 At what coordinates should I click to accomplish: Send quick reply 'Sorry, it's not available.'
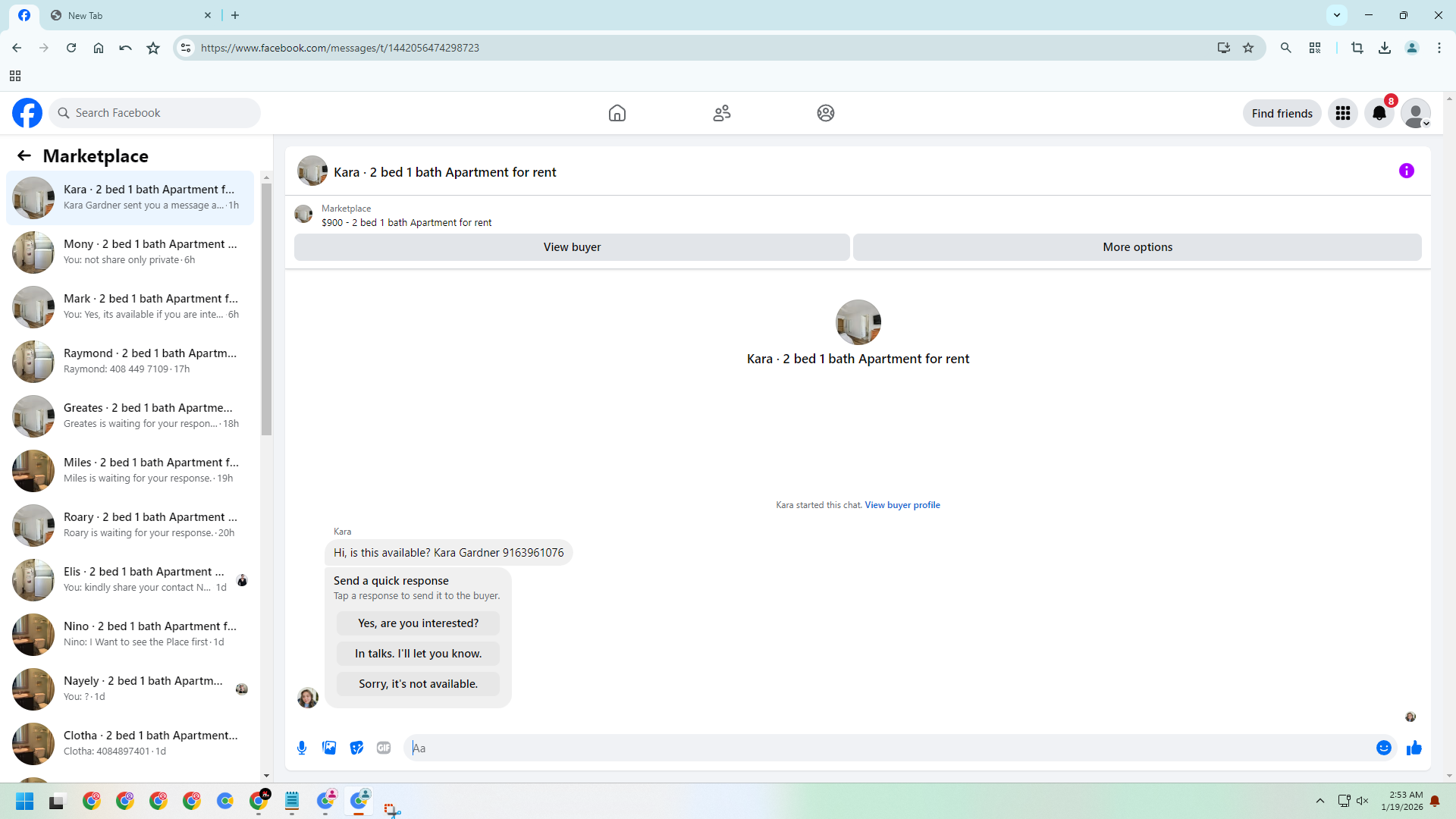pyautogui.click(x=418, y=684)
